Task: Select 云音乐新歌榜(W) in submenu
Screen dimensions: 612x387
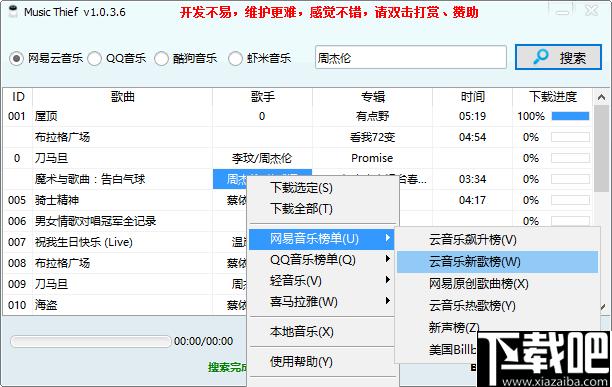Action: 497,261
